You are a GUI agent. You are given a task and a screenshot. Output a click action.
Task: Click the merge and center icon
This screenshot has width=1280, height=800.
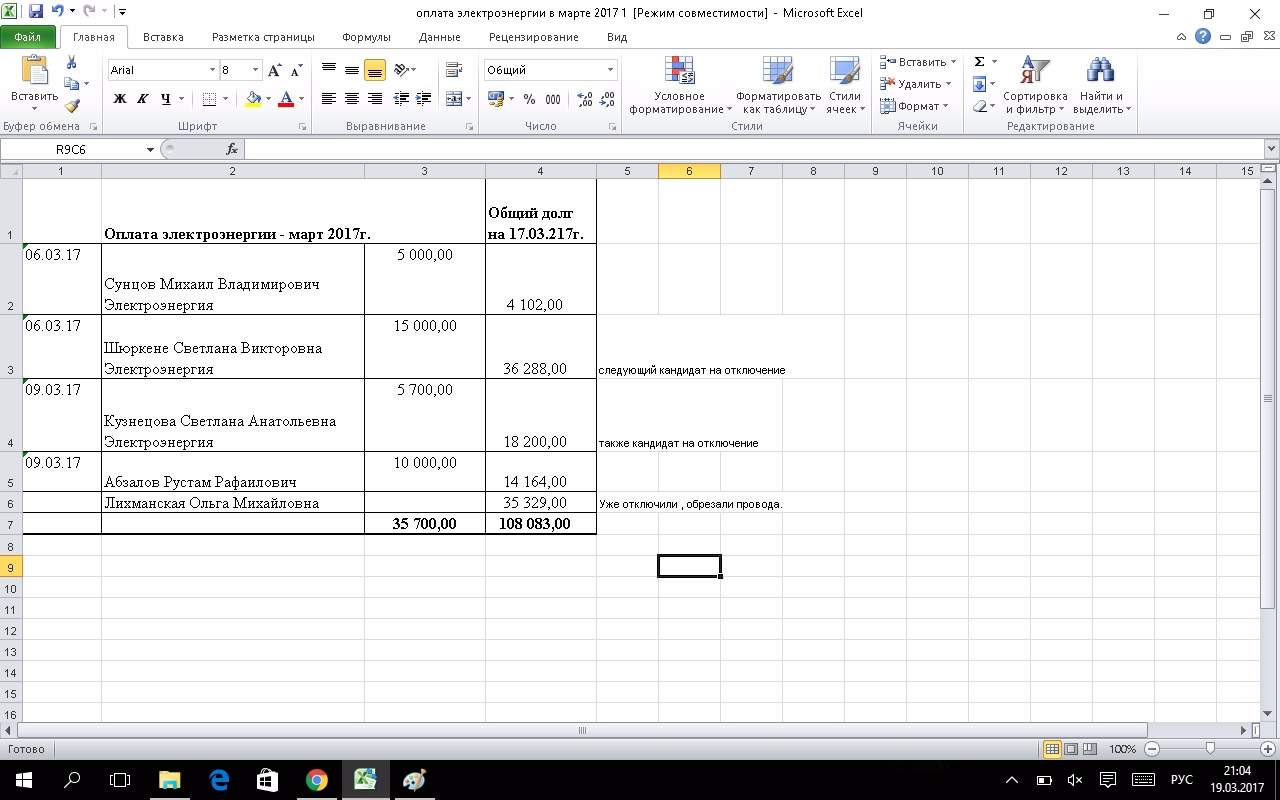453,99
